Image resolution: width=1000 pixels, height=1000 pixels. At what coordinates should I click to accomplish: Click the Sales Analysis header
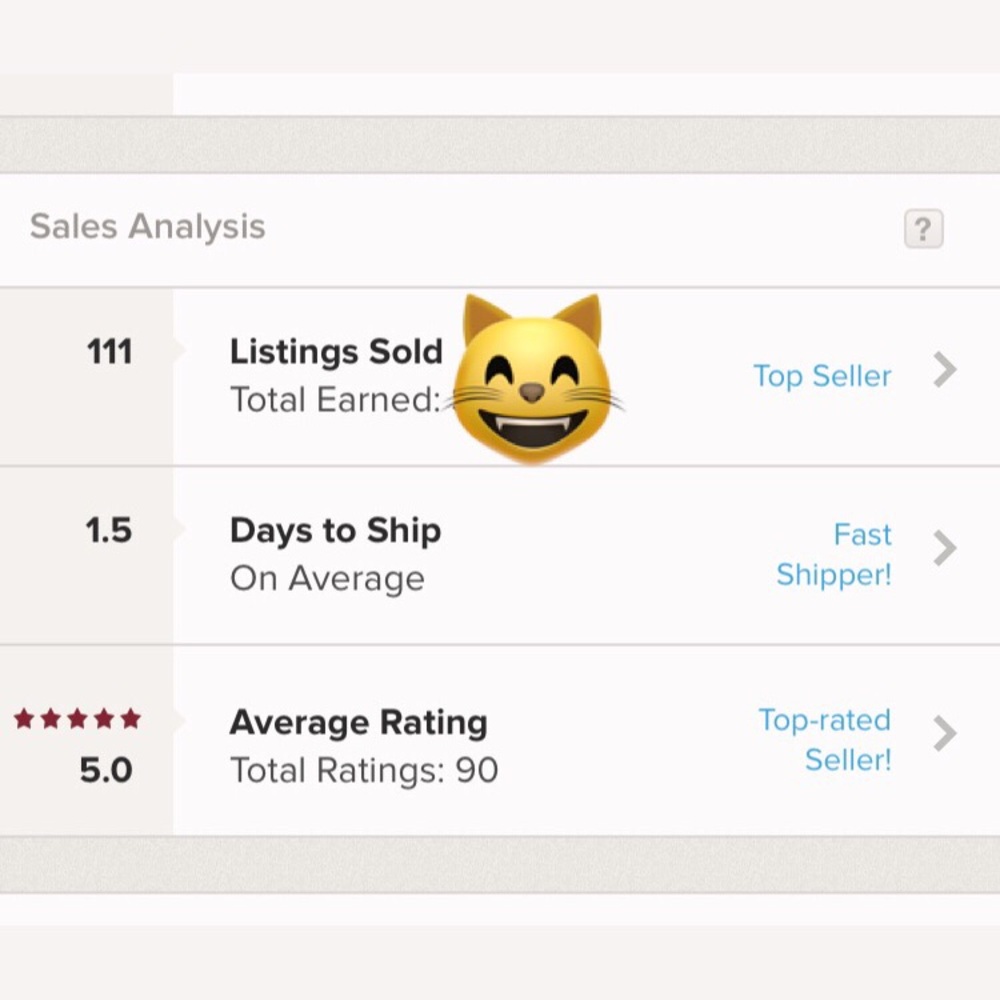pyautogui.click(x=148, y=227)
